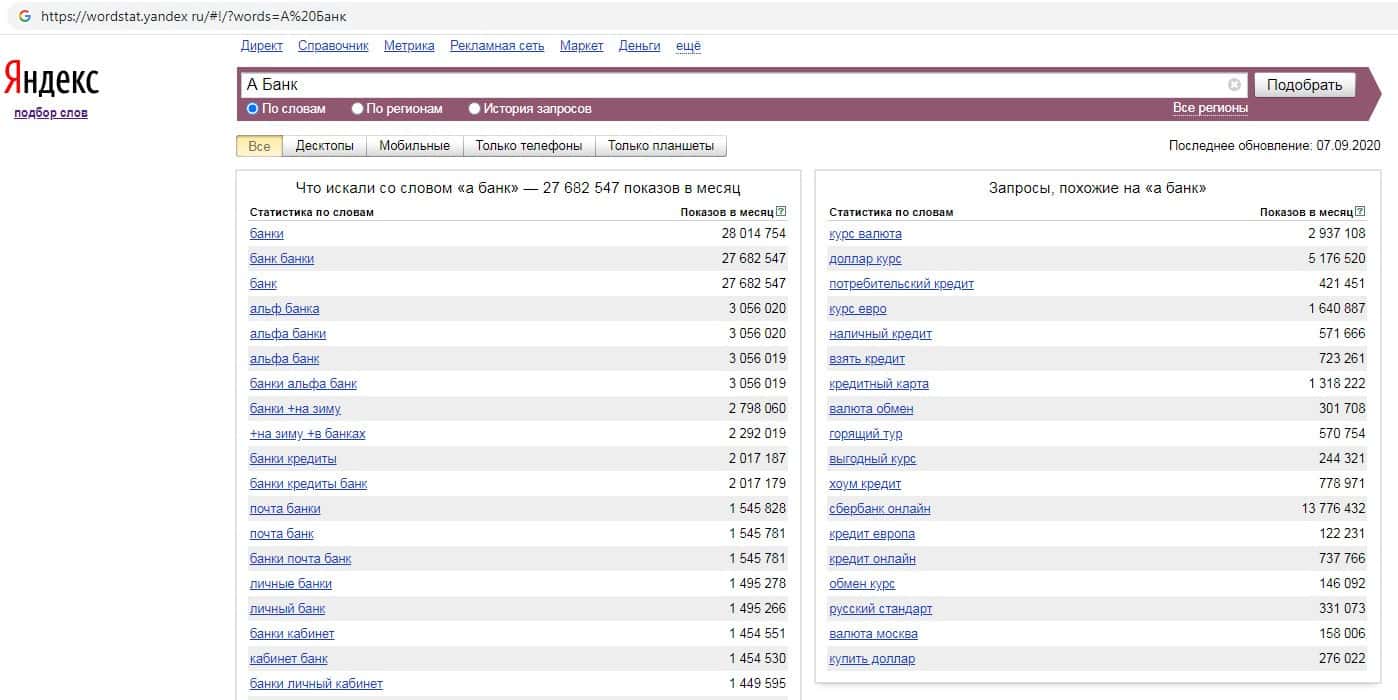1398x700 pixels.
Task: Click the 'альфа банк' keyword link
Action: pos(284,359)
